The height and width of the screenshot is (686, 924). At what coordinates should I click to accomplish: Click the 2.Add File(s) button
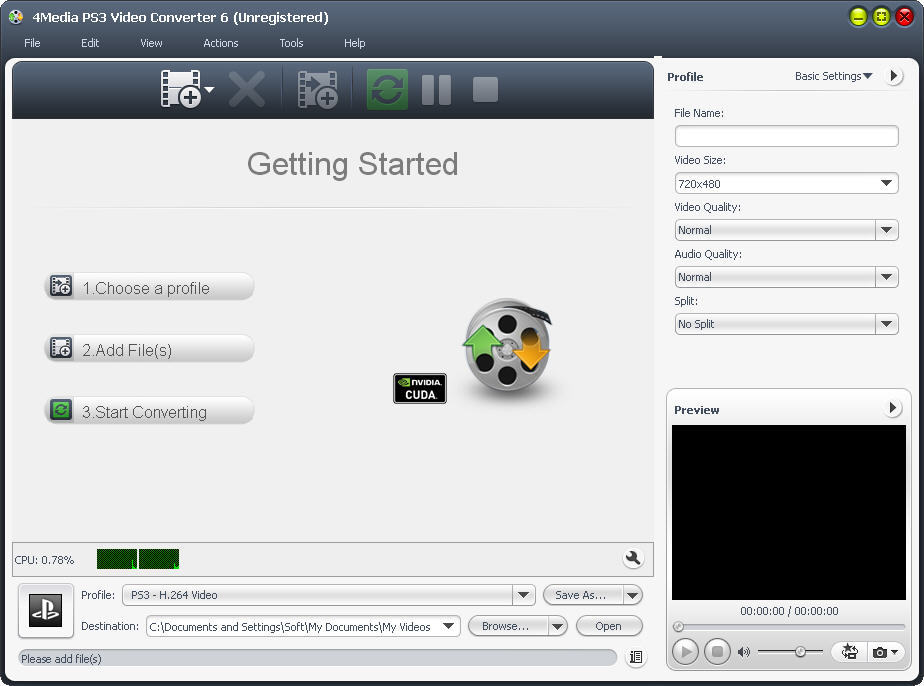150,349
